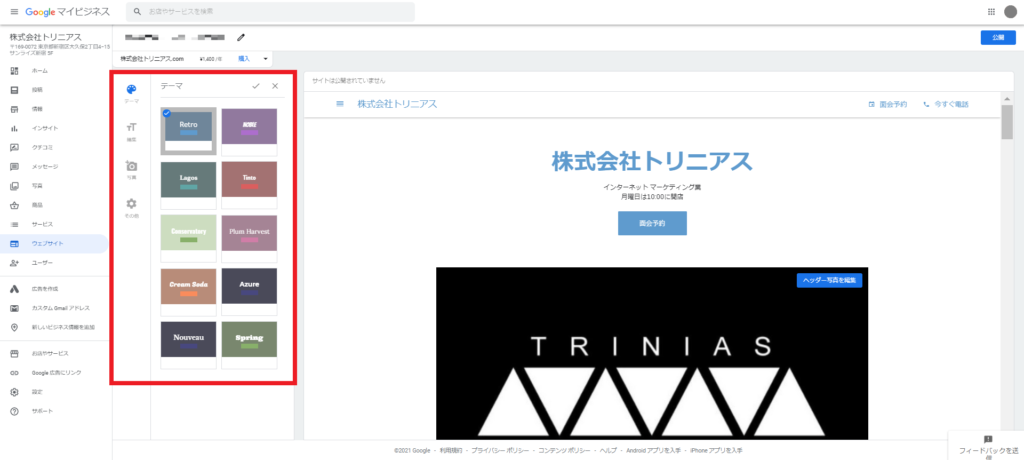Select the Spring theme
The height and width of the screenshot is (460, 1024).
[x=249, y=344]
